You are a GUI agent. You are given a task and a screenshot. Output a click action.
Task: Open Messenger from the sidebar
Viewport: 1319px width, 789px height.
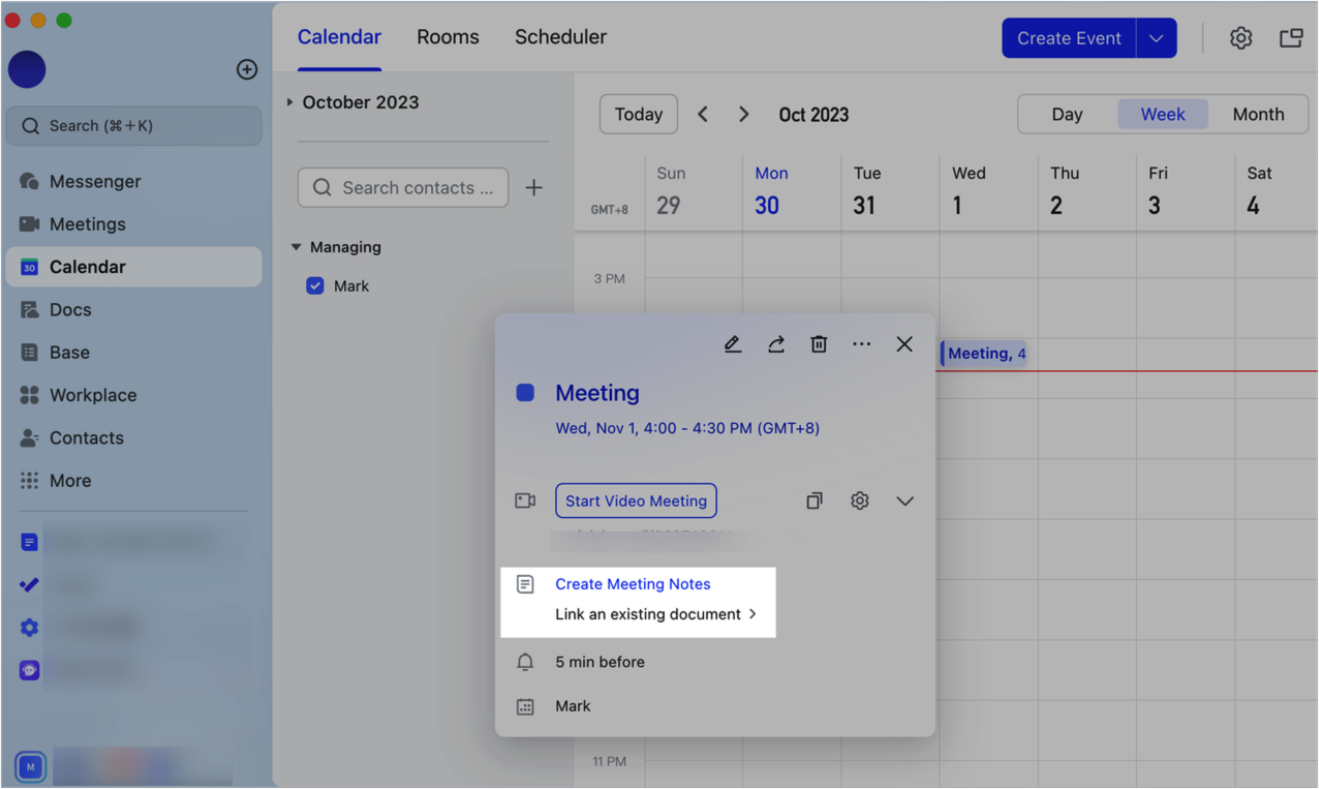(95, 181)
